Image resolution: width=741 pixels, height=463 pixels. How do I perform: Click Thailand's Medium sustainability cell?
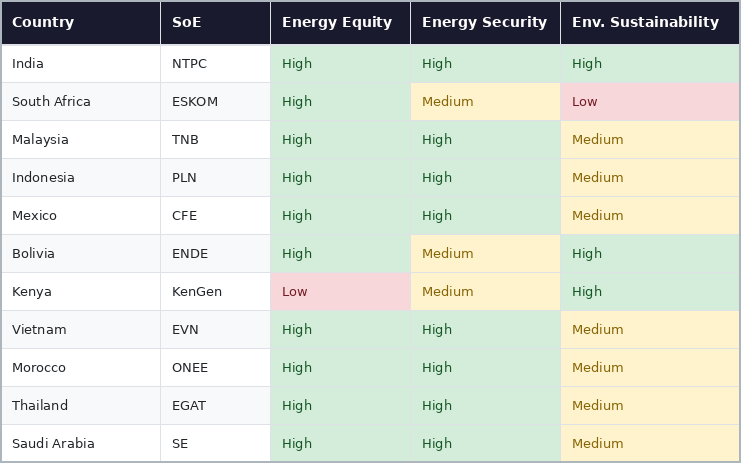pyautogui.click(x=650, y=406)
